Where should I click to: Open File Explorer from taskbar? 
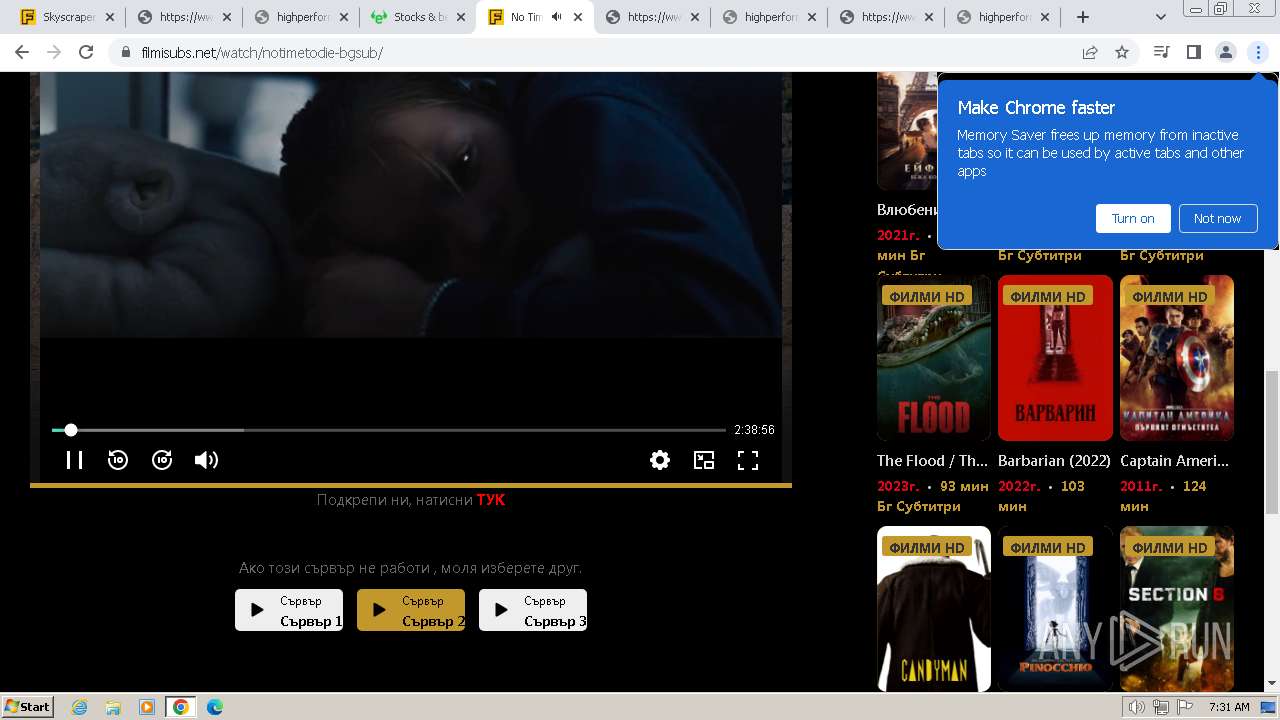(x=113, y=707)
